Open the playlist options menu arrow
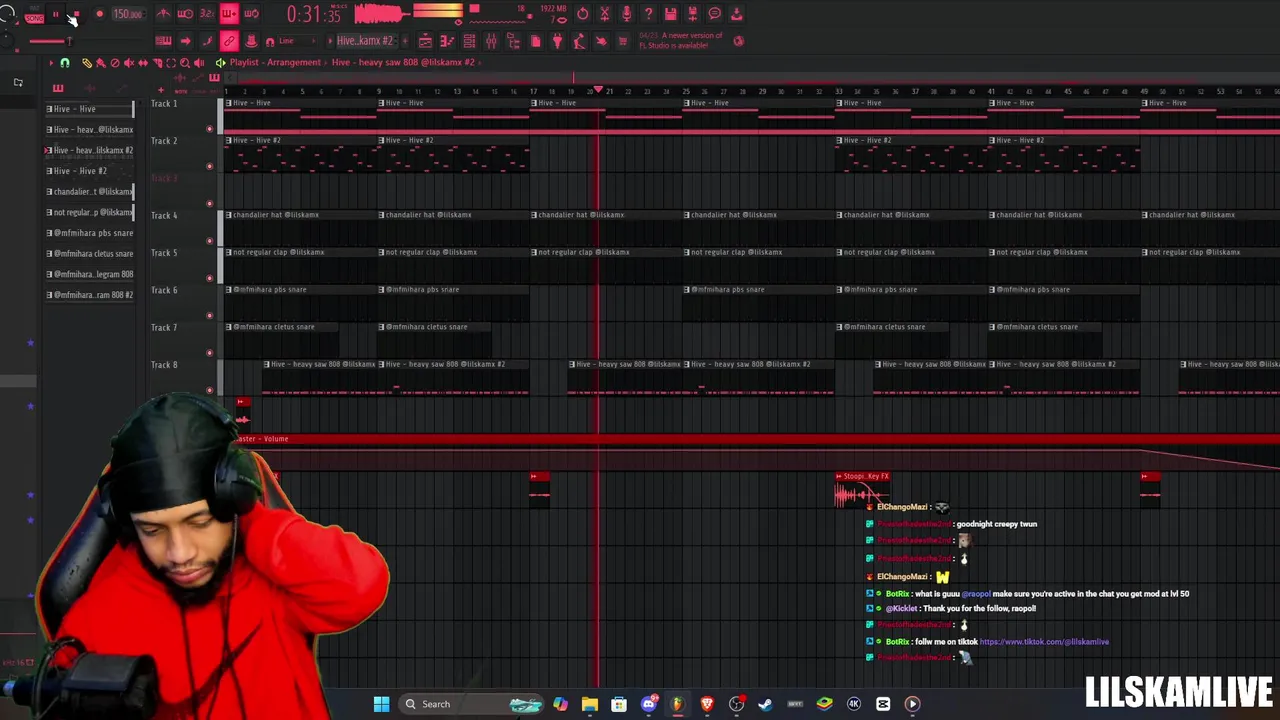Image resolution: width=1280 pixels, height=720 pixels. (x=51, y=63)
